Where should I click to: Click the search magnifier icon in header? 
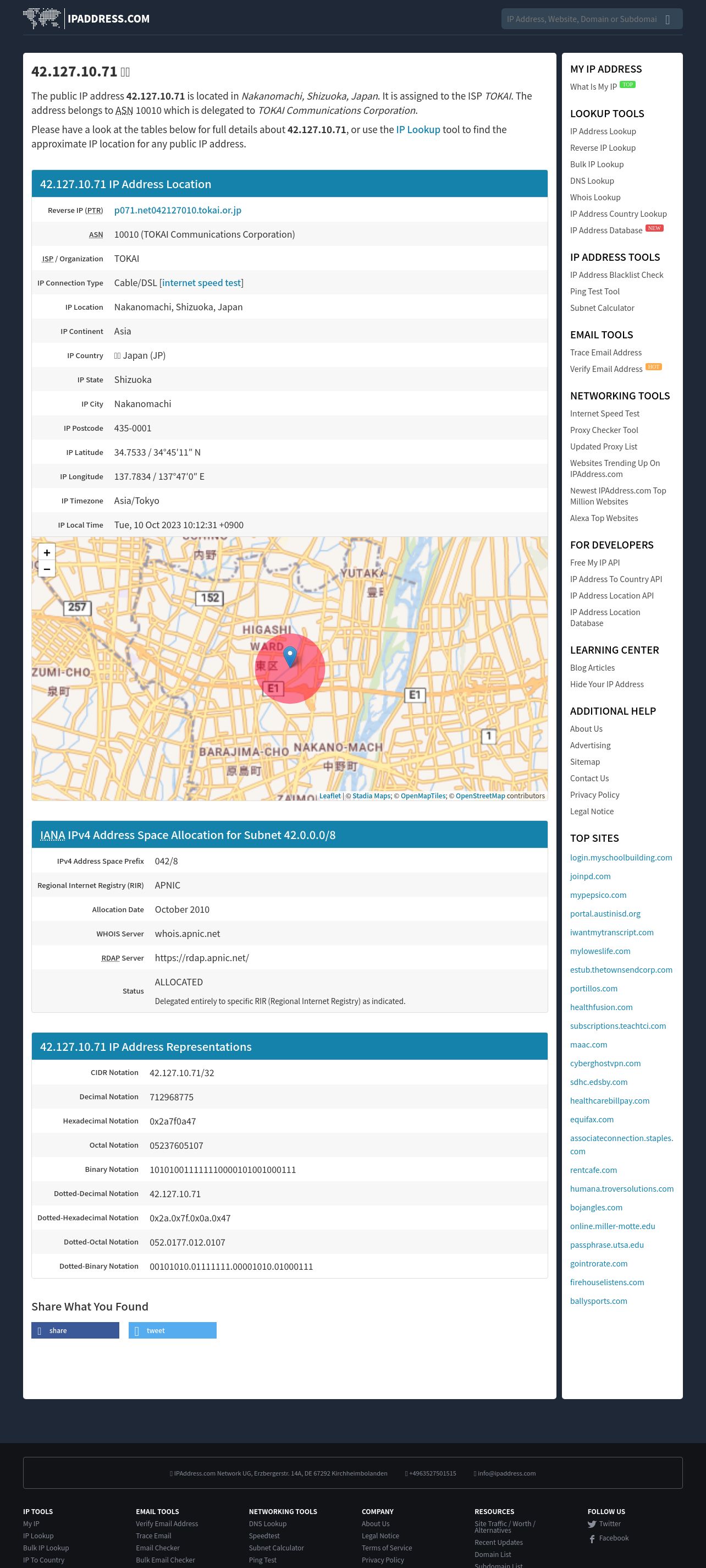coord(668,19)
